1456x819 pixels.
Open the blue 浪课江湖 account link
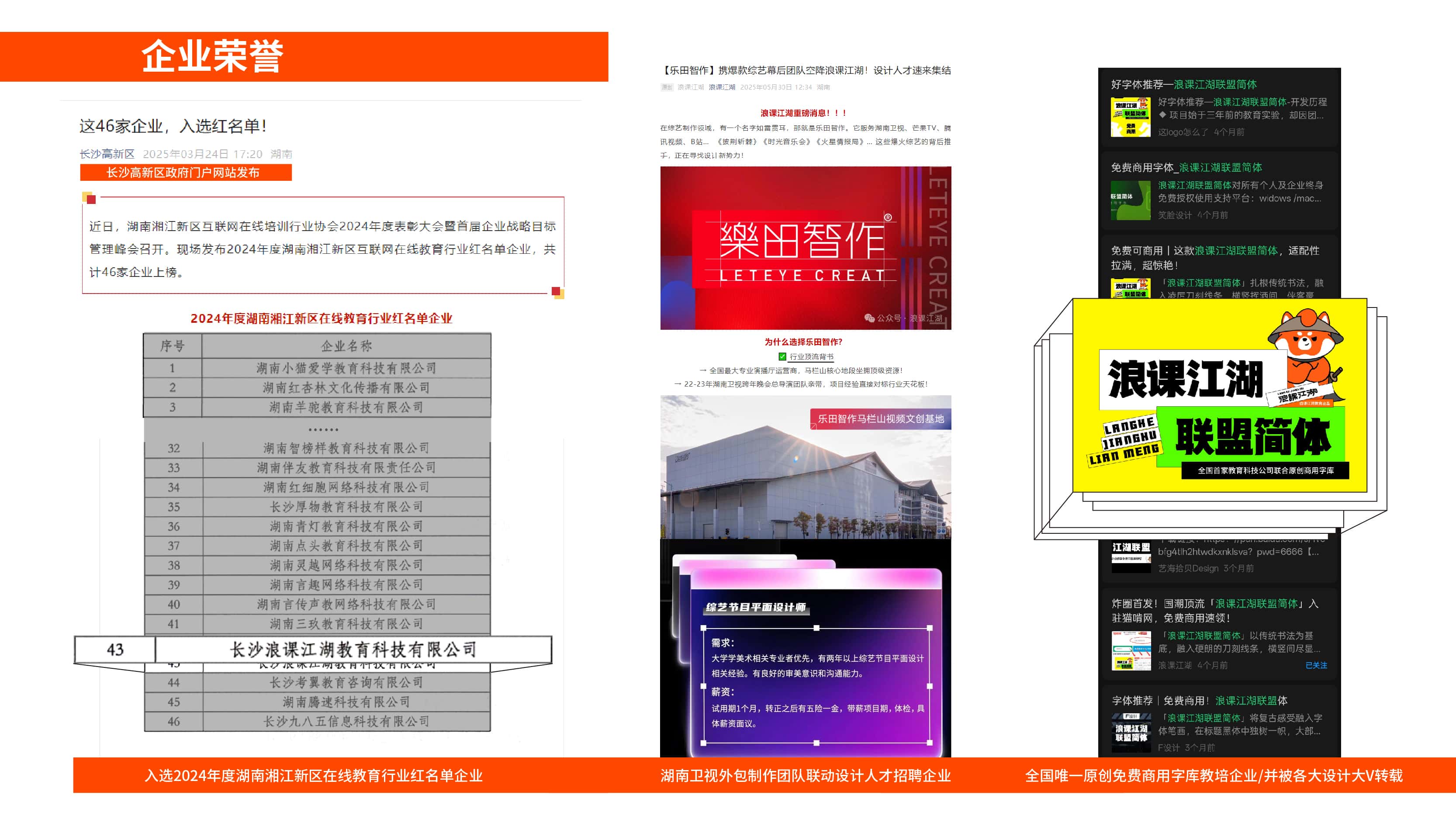pyautogui.click(x=722, y=87)
